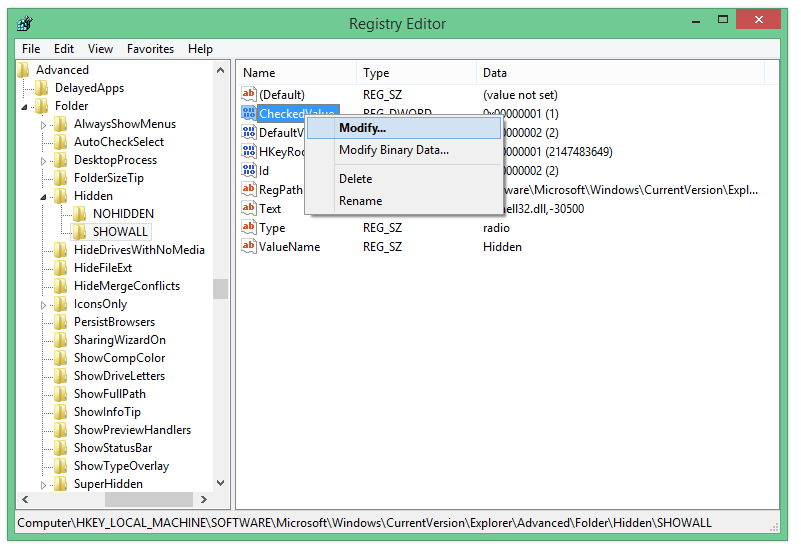This screenshot has width=801, height=555.
Task: Click tree horizontal scrollbar left arrow
Action: pos(25,499)
